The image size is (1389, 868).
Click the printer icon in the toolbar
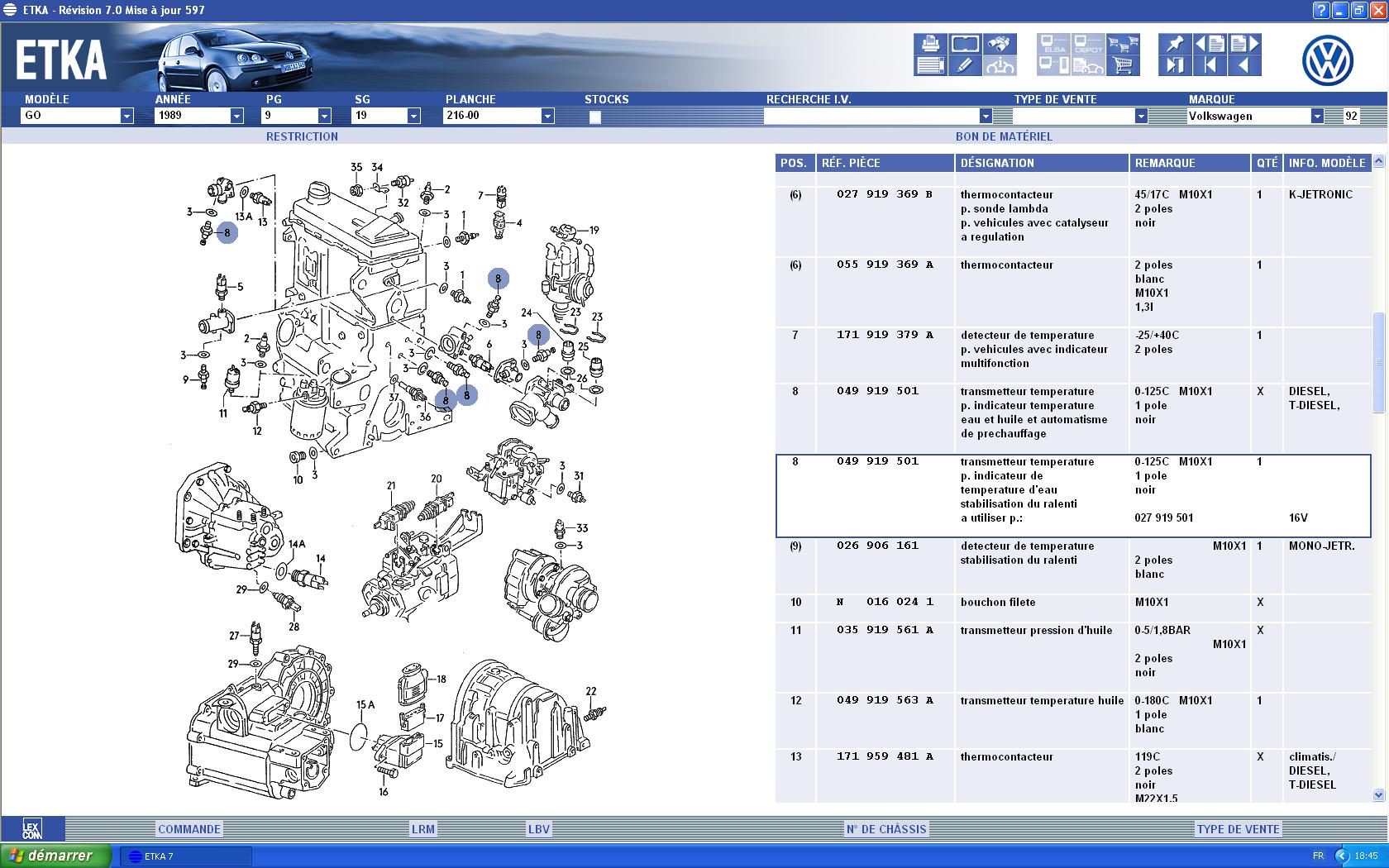930,44
